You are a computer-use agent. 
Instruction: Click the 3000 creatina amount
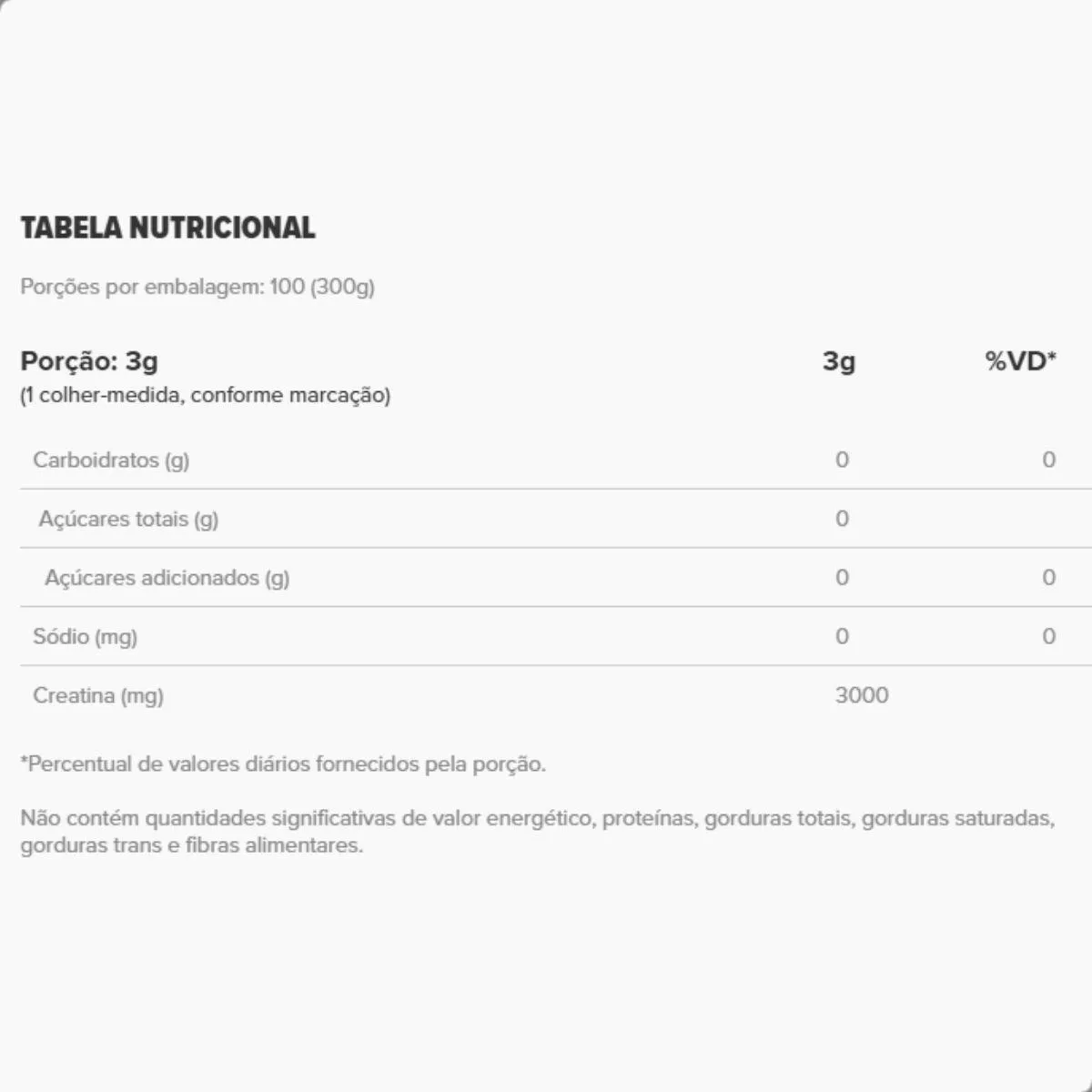(862, 696)
